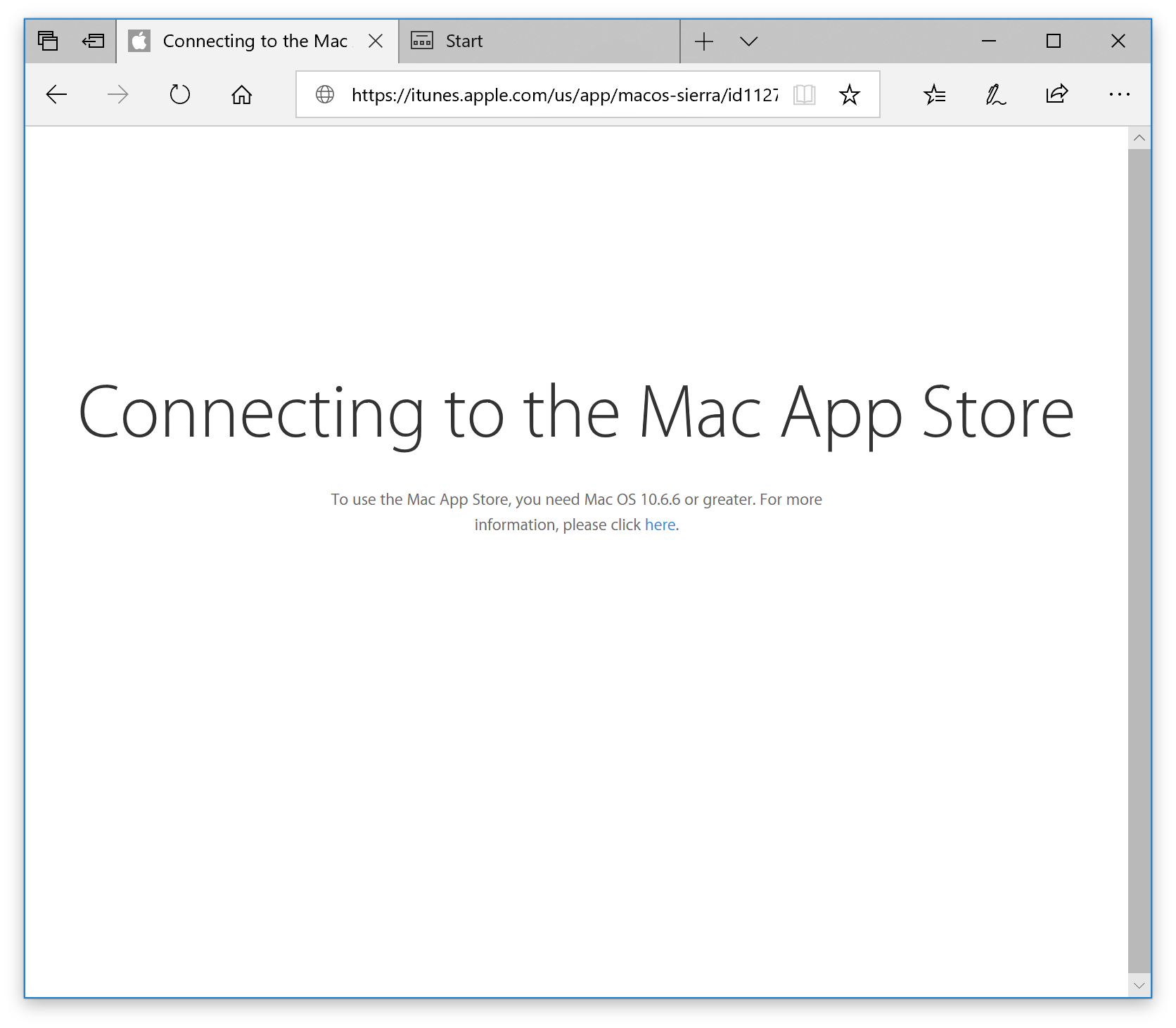
Task: Switch to the Start tab
Action: 539,41
